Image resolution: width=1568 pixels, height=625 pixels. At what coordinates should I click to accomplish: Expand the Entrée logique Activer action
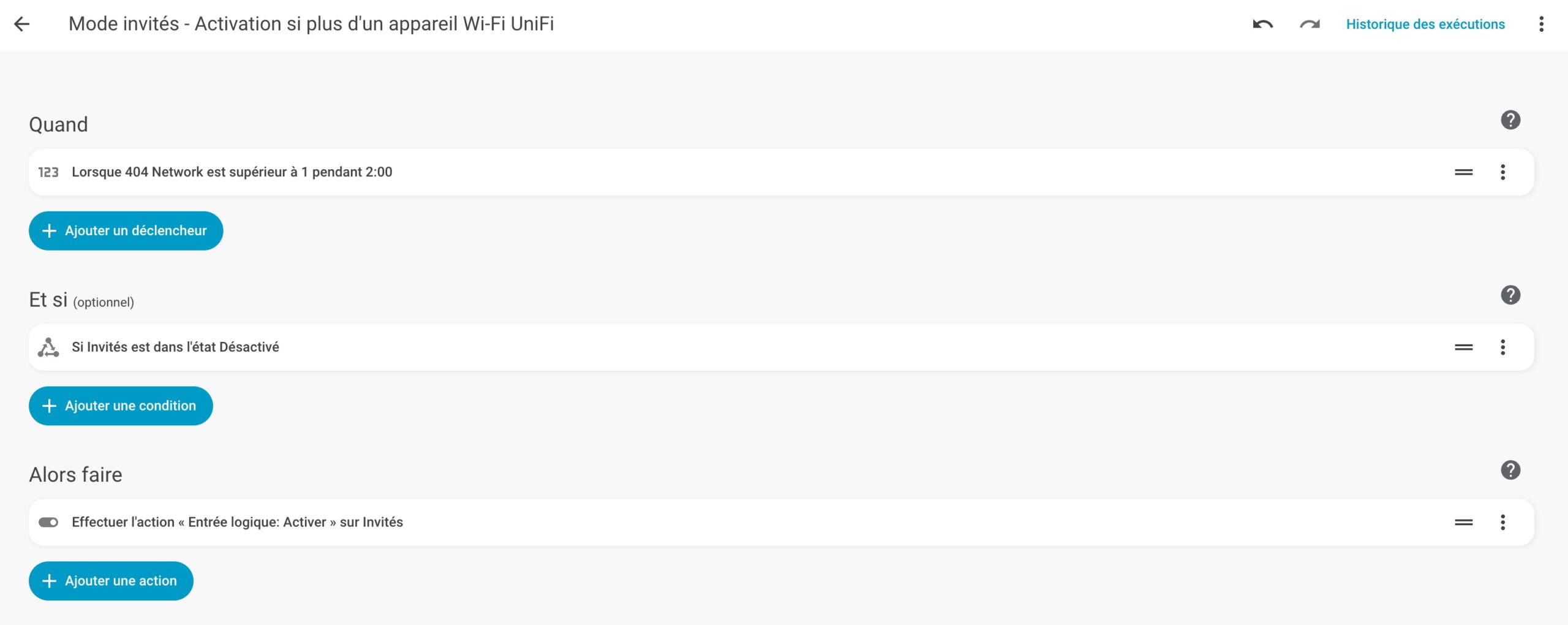(x=237, y=523)
